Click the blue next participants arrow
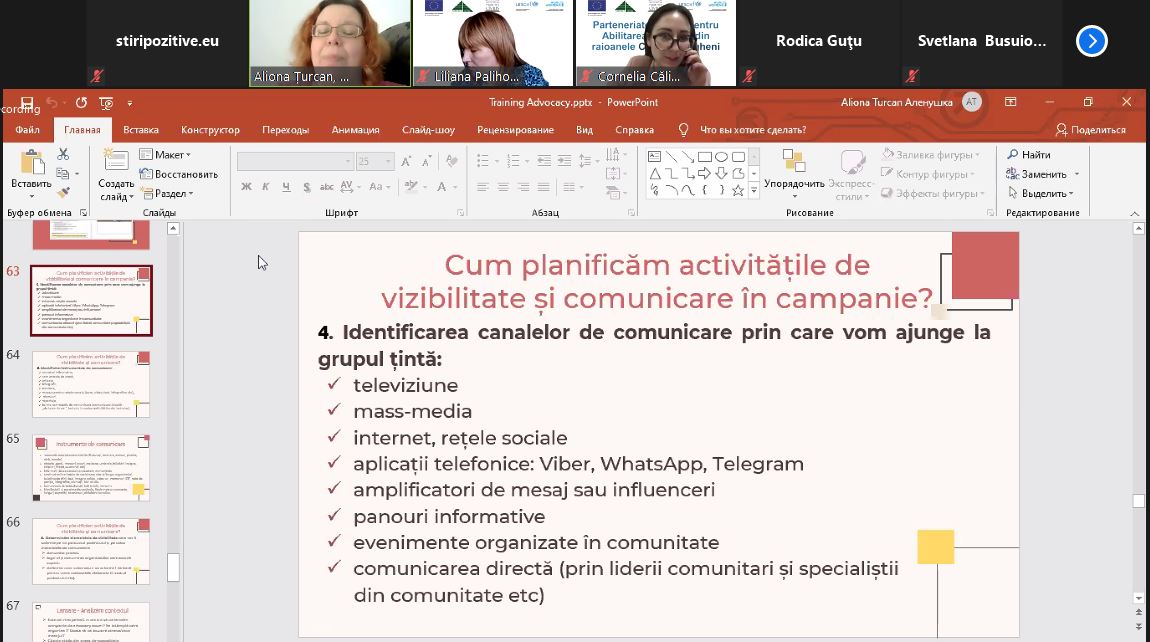 point(1091,41)
